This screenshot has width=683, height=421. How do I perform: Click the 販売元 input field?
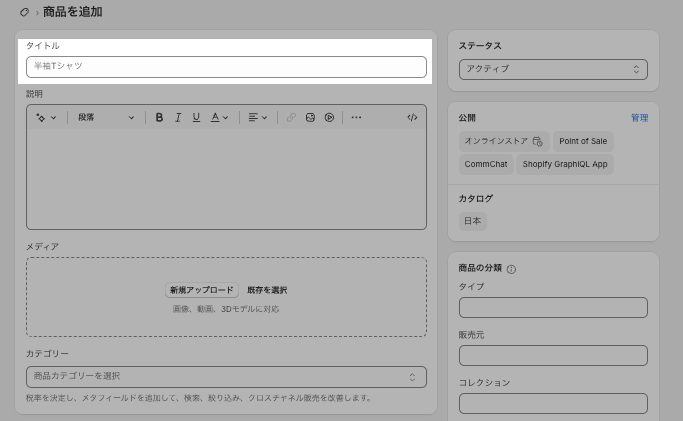pos(553,355)
